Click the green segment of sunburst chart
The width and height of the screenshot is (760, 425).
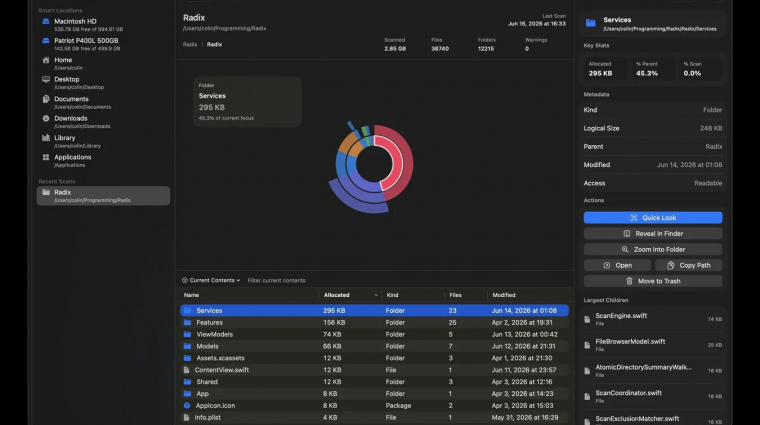click(365, 131)
